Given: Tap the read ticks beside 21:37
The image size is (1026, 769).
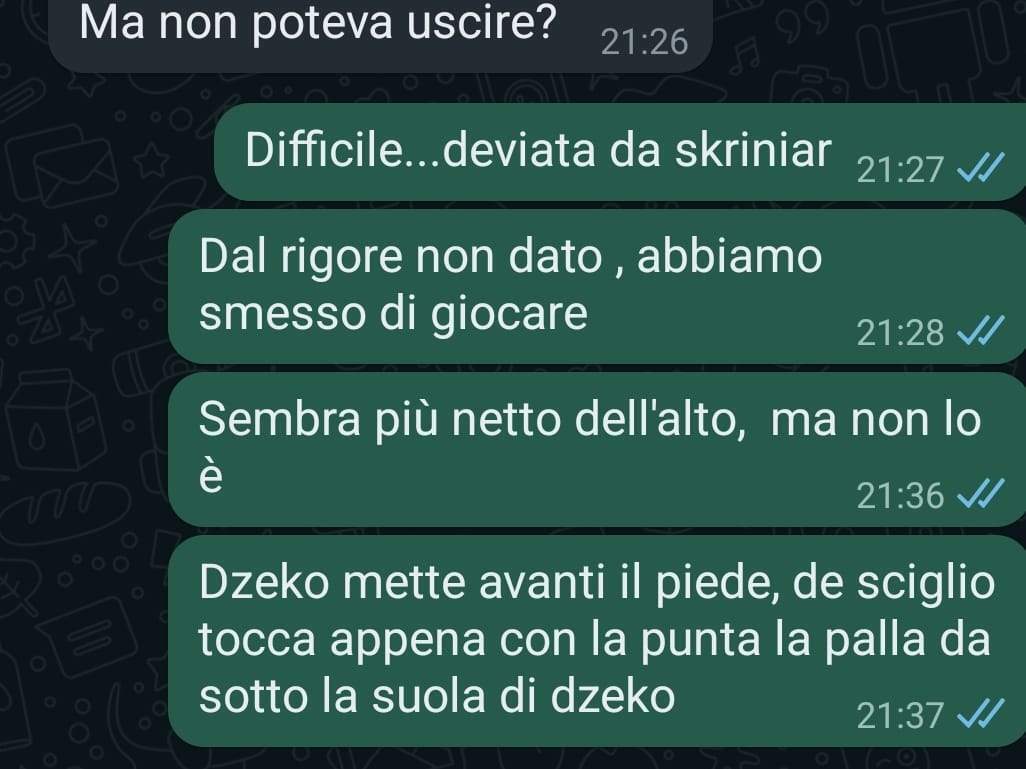Looking at the screenshot, I should [980, 713].
